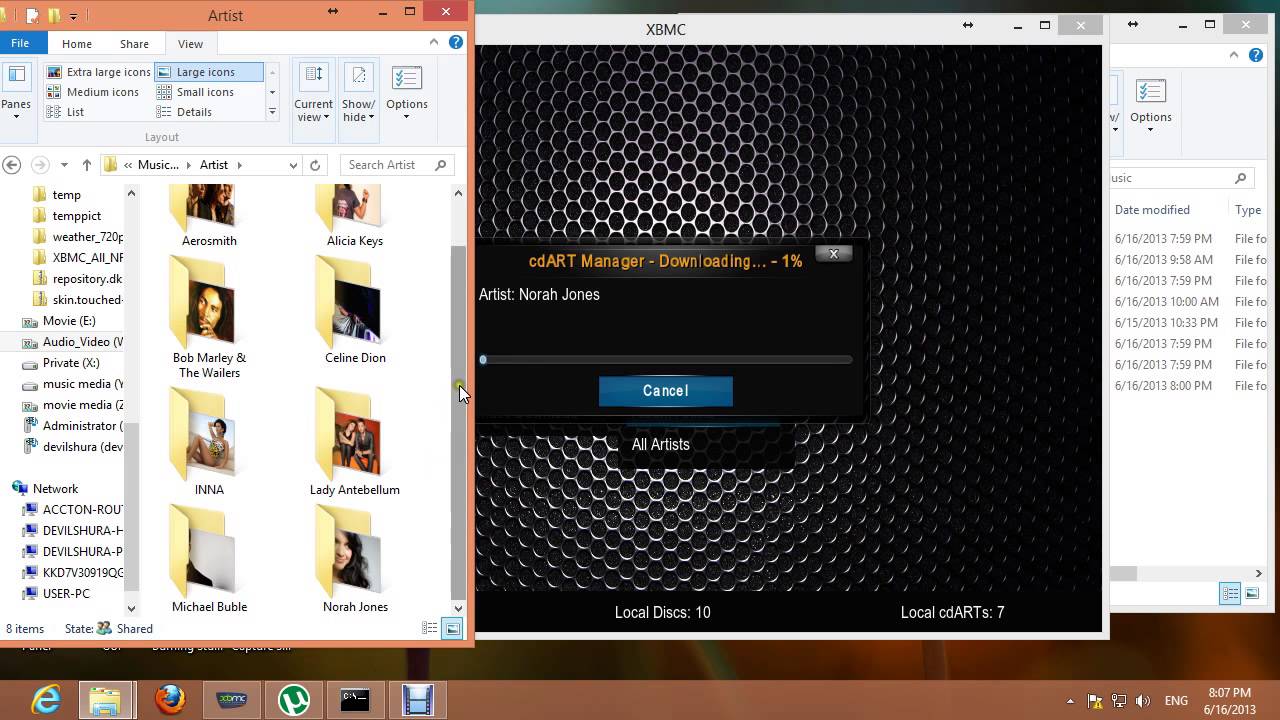This screenshot has height=720, width=1280.
Task: Select the Celine Dion folder
Action: tap(355, 310)
